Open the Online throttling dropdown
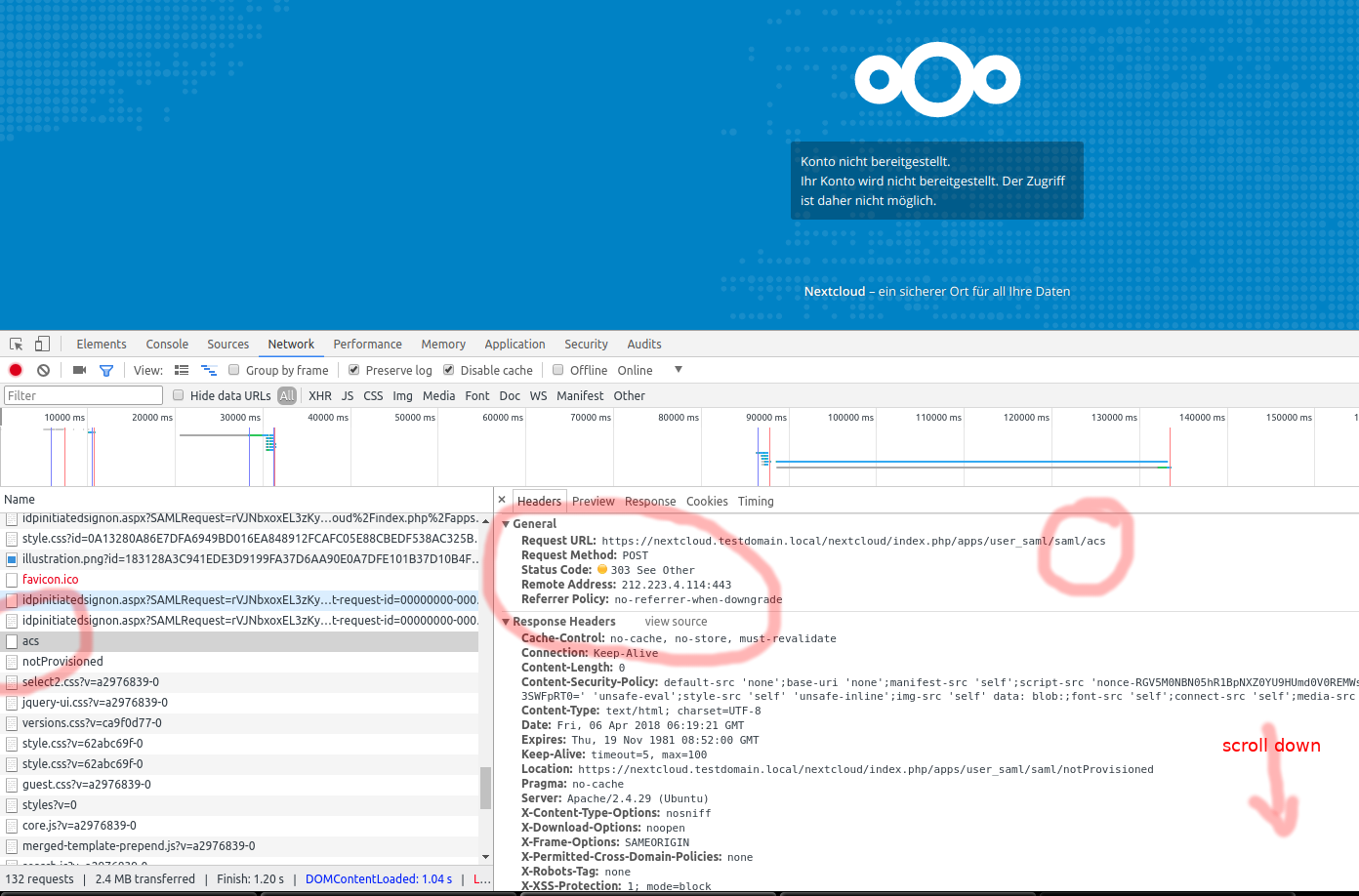Viewport: 1359px width, 896px height. tap(649, 370)
